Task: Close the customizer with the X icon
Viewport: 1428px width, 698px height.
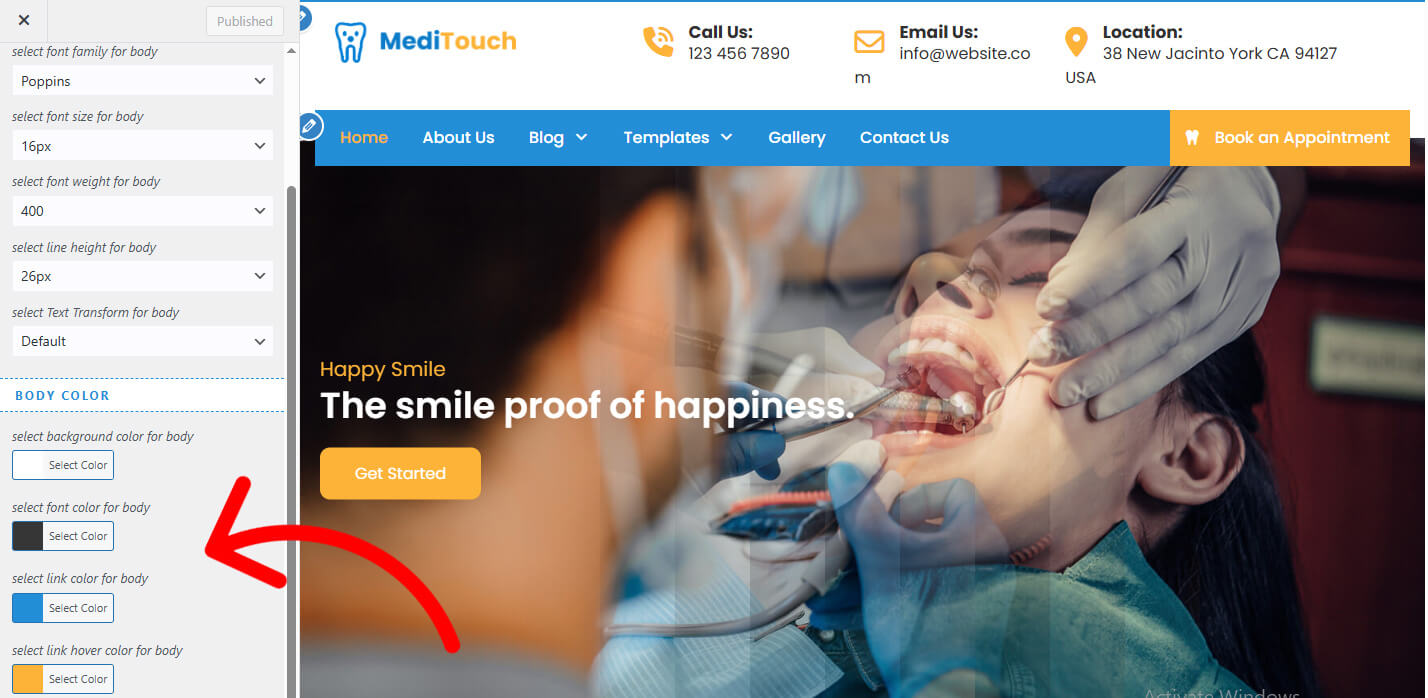Action: (x=24, y=20)
